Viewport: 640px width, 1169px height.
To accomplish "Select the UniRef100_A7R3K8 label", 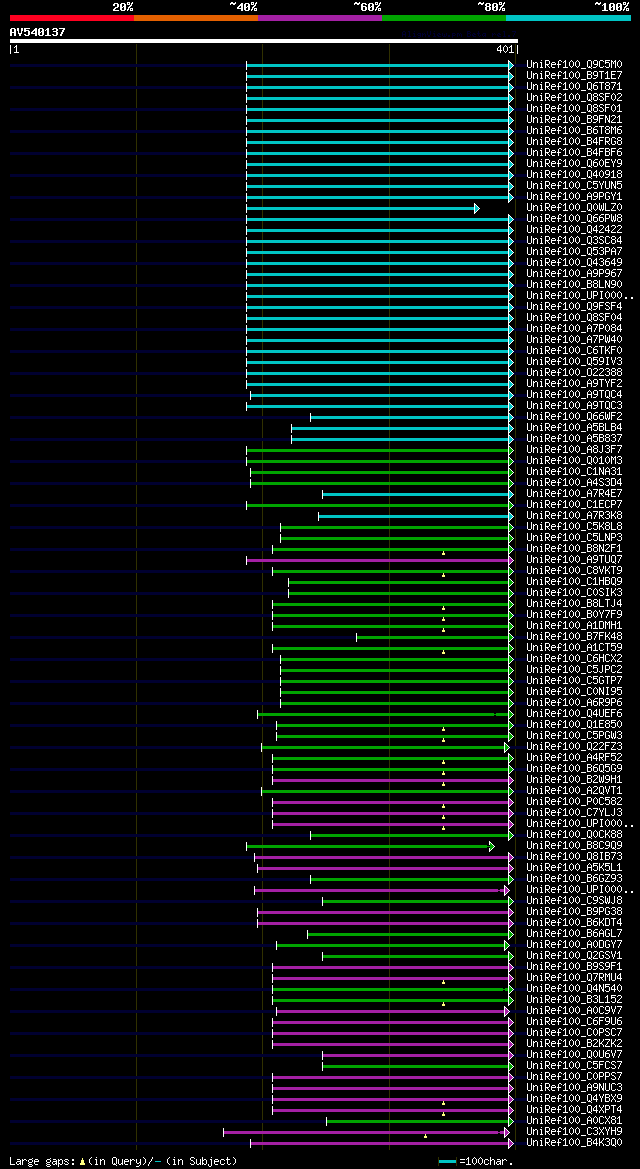I will pyautogui.click(x=574, y=516).
